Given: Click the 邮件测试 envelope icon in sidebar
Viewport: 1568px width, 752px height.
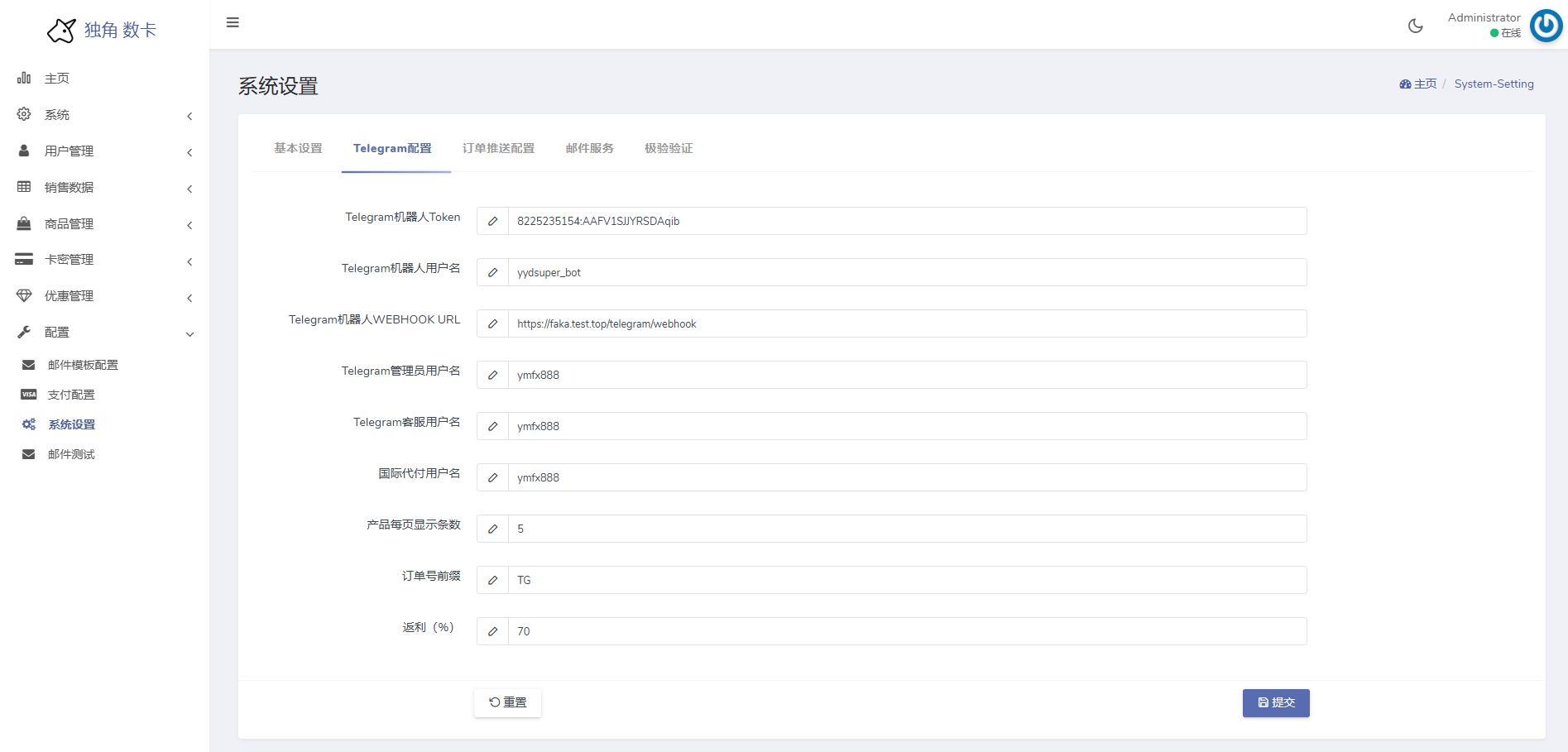Looking at the screenshot, I should [29, 454].
